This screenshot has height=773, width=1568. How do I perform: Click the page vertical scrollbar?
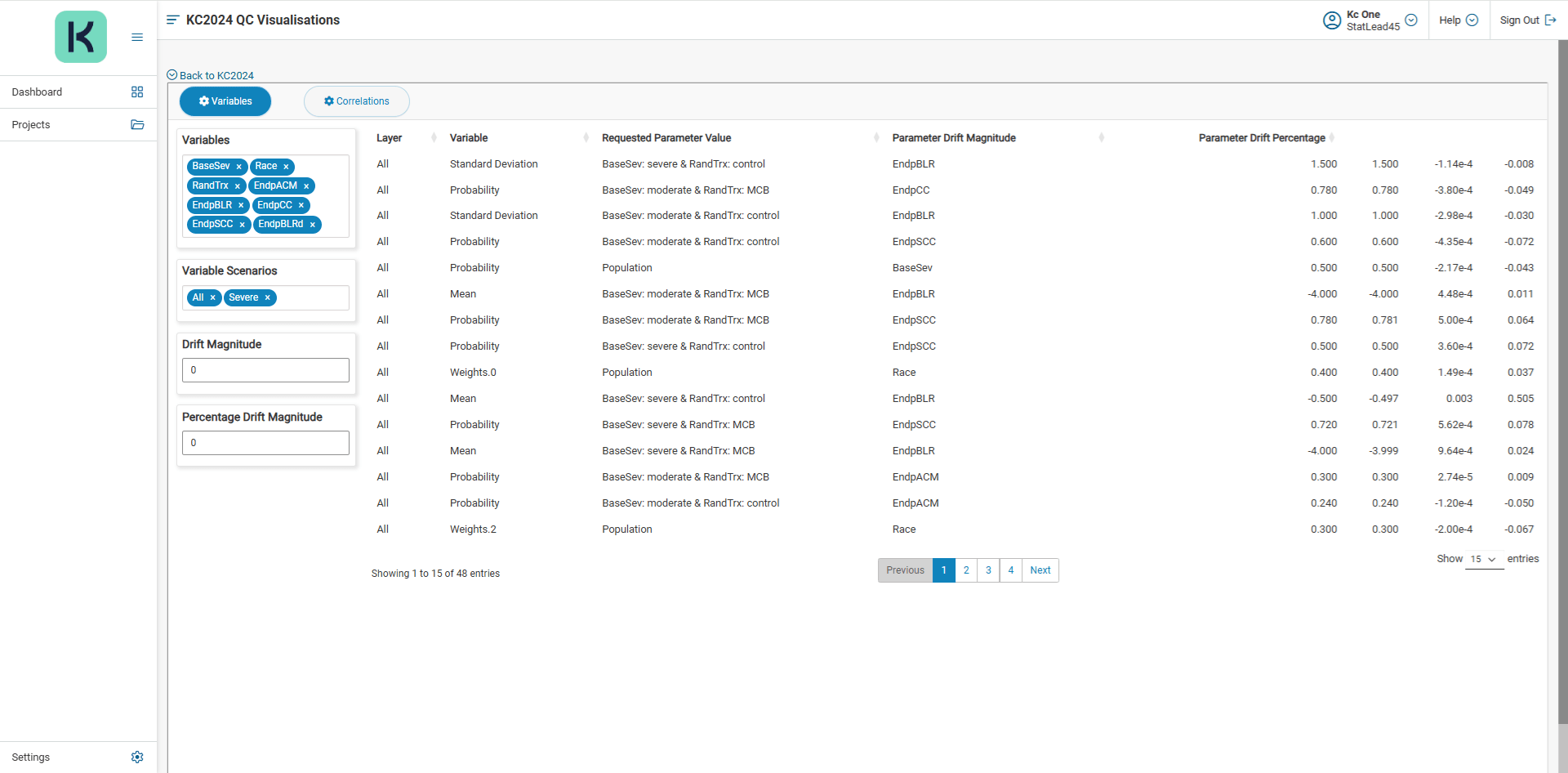click(x=1562, y=382)
